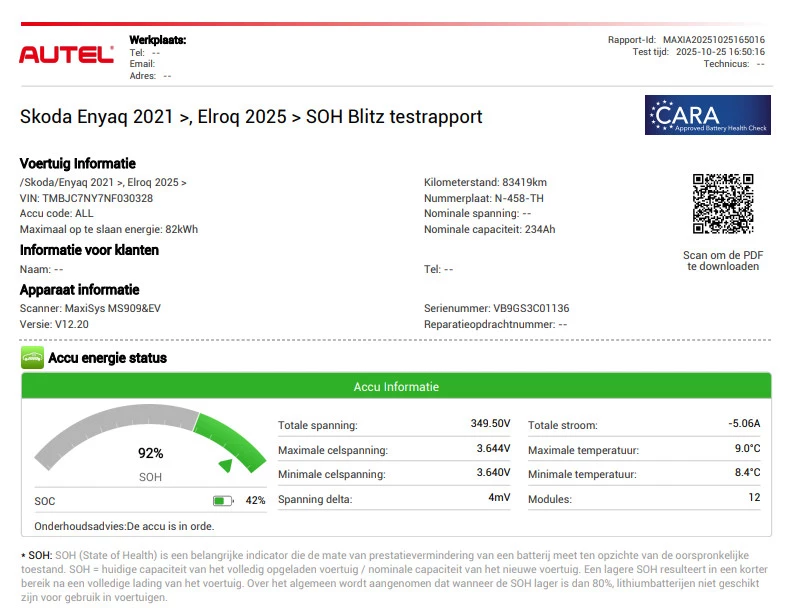This screenshot has height=610, width=792.
Task: Click the Informatie voor klanten heading
Action: pos(89,250)
